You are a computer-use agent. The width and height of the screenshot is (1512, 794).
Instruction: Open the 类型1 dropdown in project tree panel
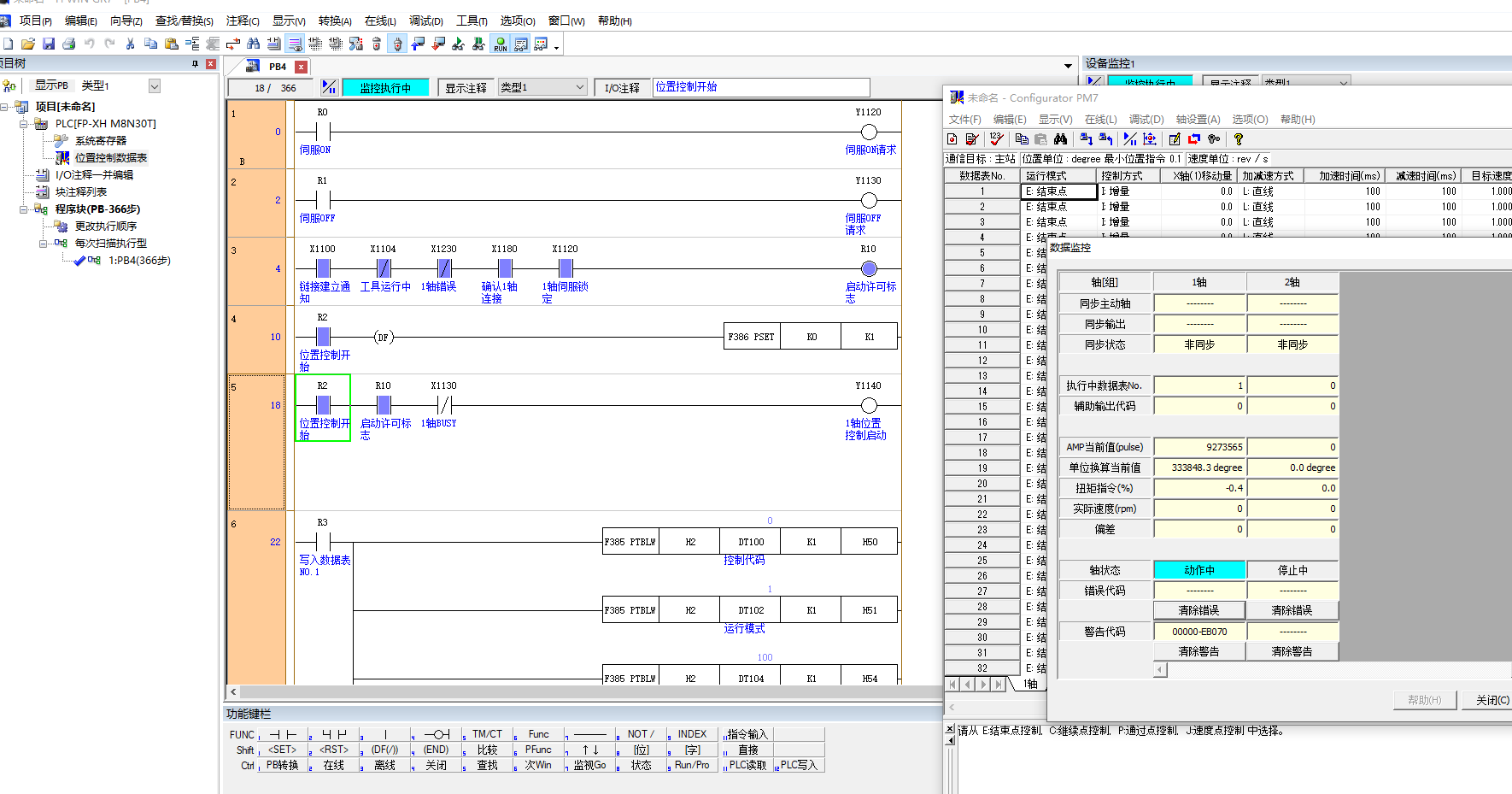point(155,85)
